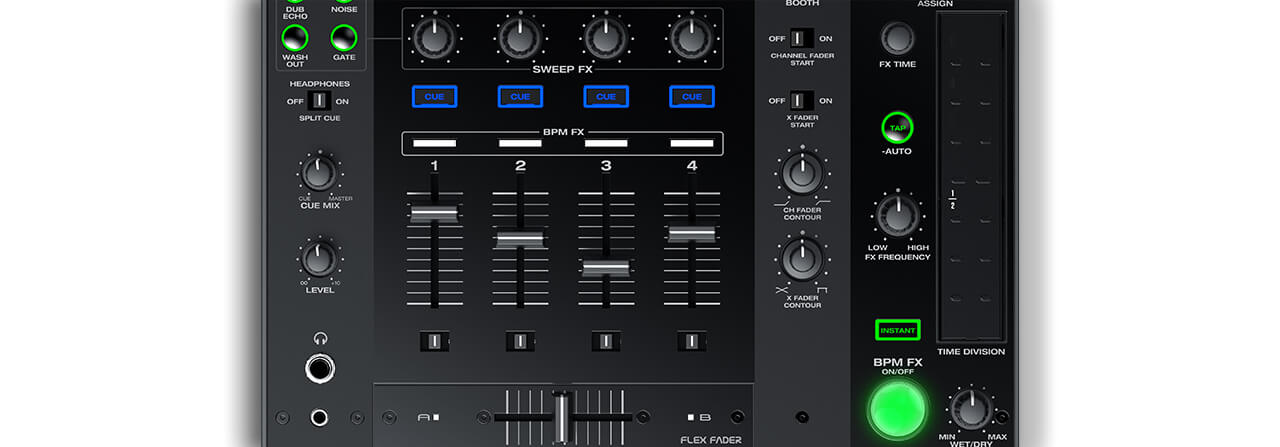Click the headphones Level knob
This screenshot has width=1280, height=447.
318,259
